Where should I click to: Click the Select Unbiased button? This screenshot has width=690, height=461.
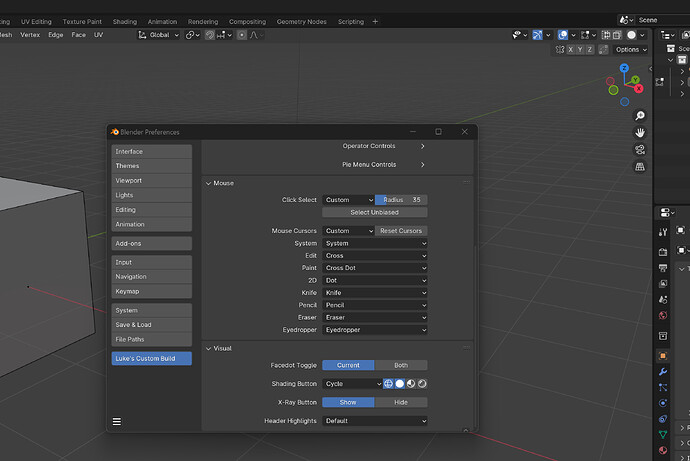(x=374, y=212)
